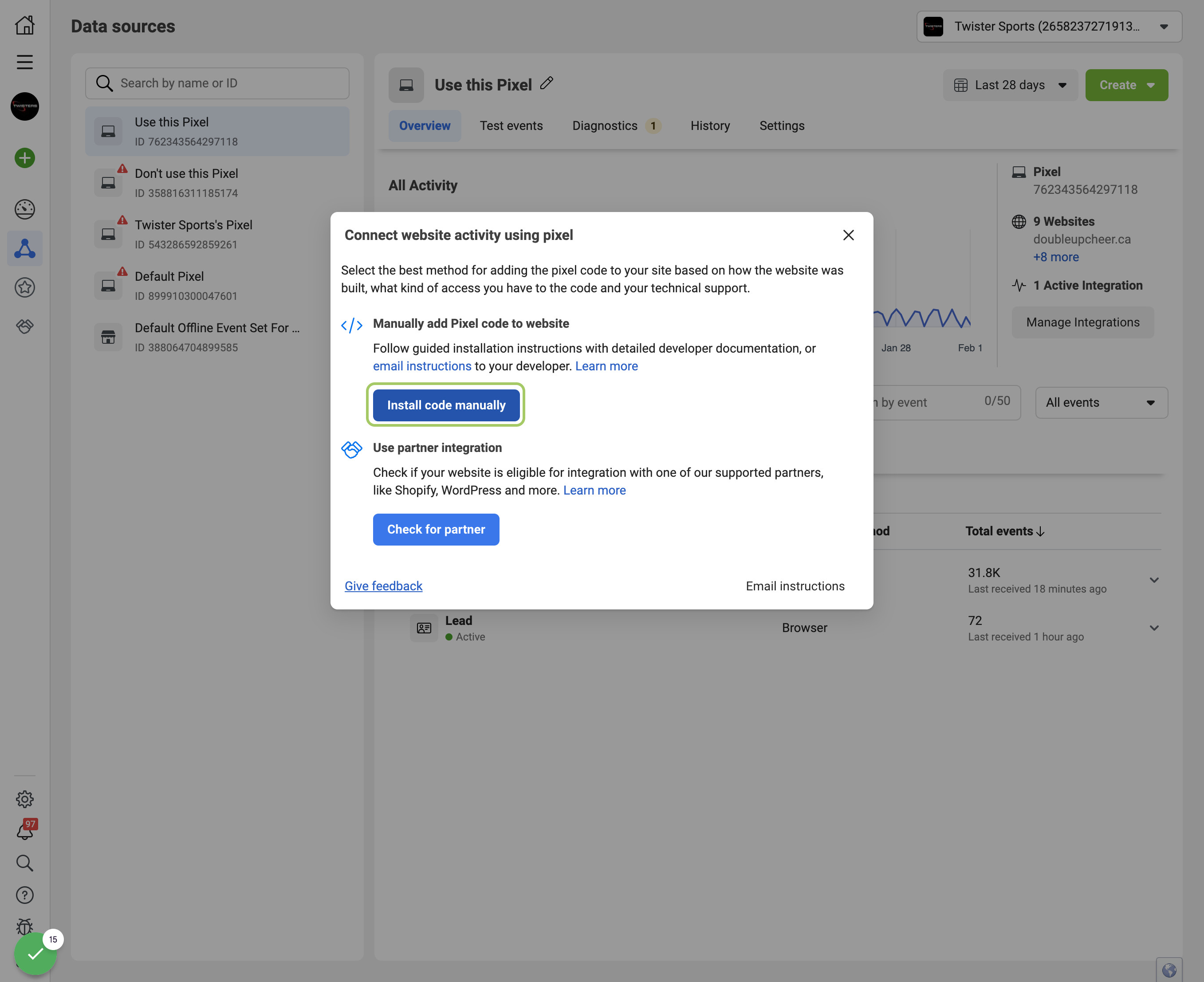Open notifications bell with 97 badge

click(25, 830)
